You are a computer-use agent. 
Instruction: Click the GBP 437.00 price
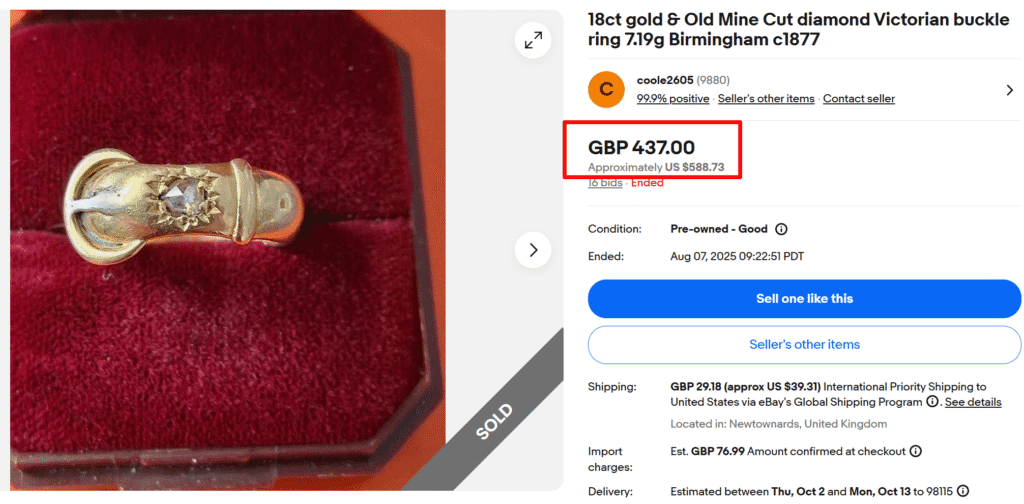pos(641,148)
